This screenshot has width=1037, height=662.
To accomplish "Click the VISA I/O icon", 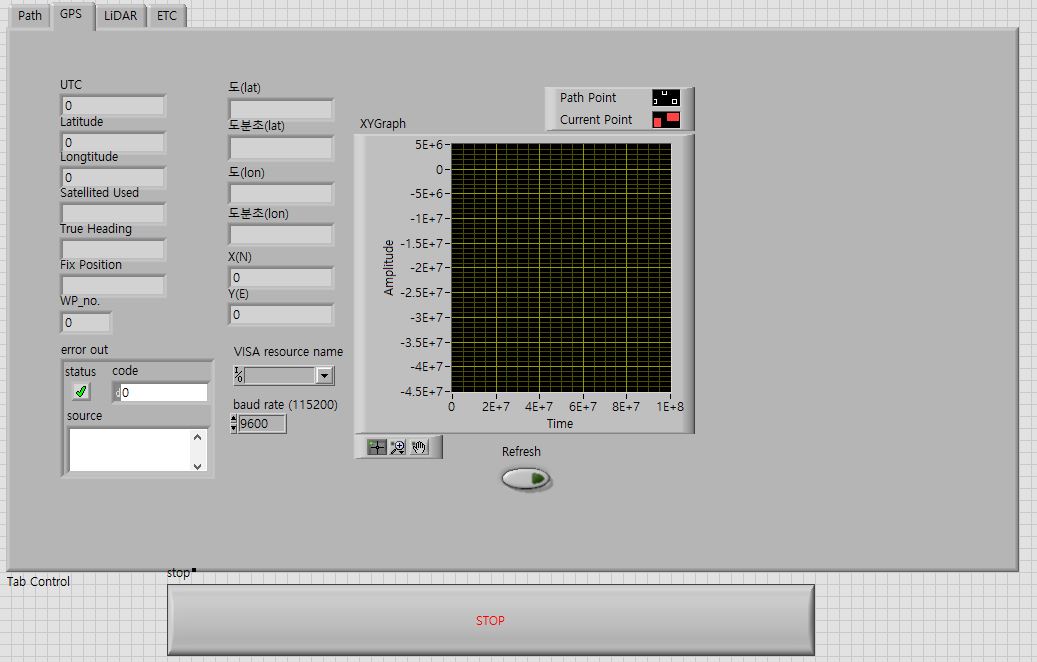I will point(239,376).
